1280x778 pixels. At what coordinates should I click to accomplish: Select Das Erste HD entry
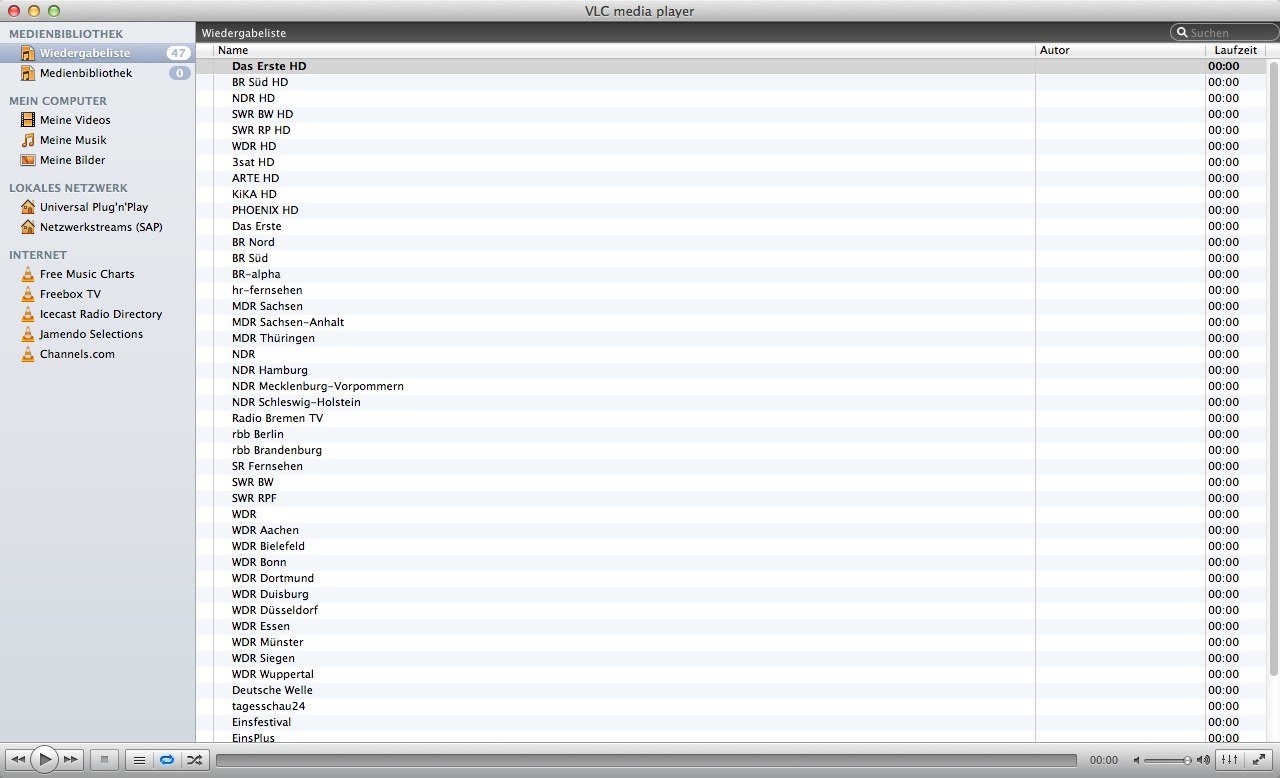pyautogui.click(x=731, y=66)
